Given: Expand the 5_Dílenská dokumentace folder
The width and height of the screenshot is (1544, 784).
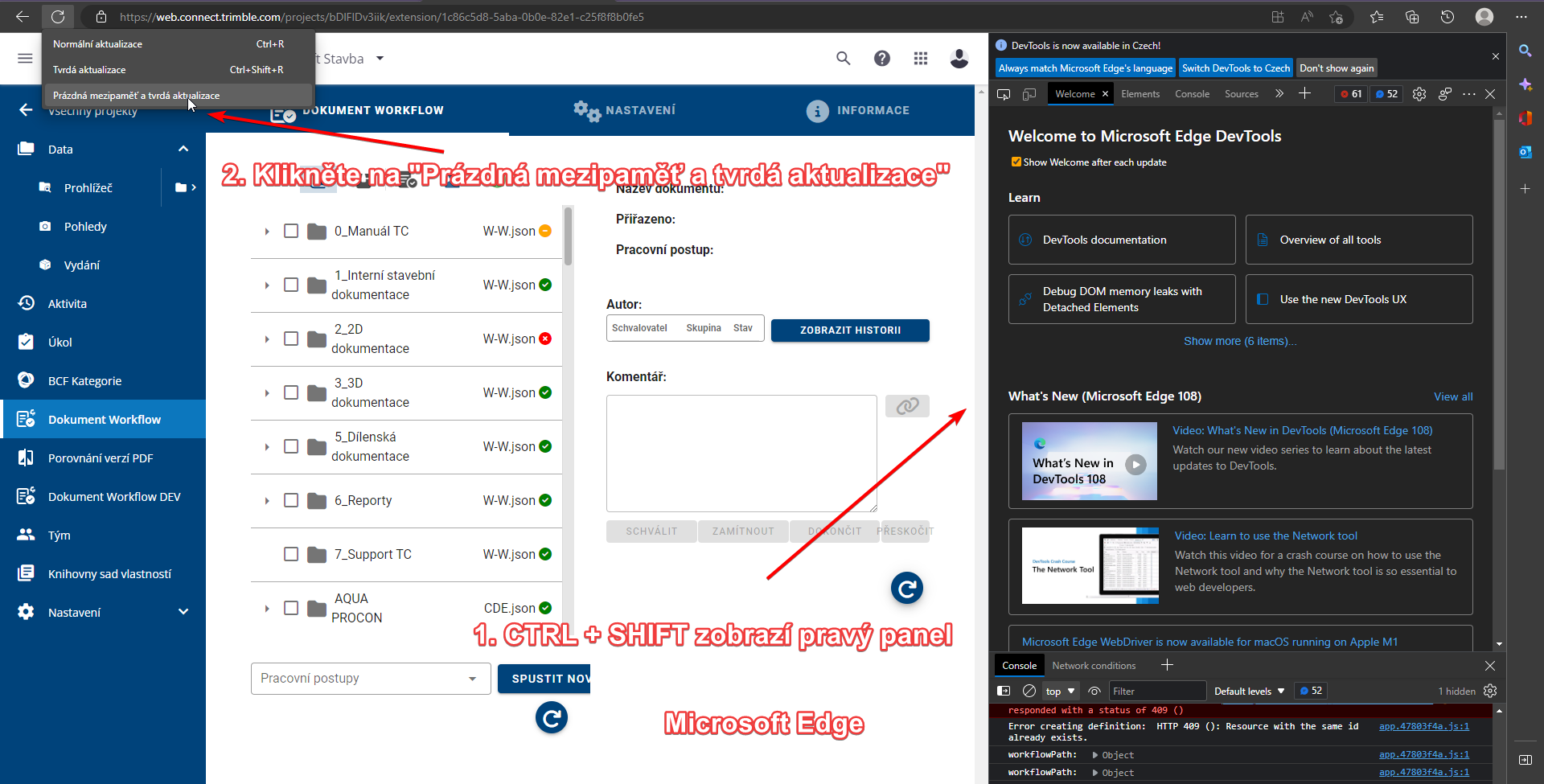Looking at the screenshot, I should tap(267, 446).
